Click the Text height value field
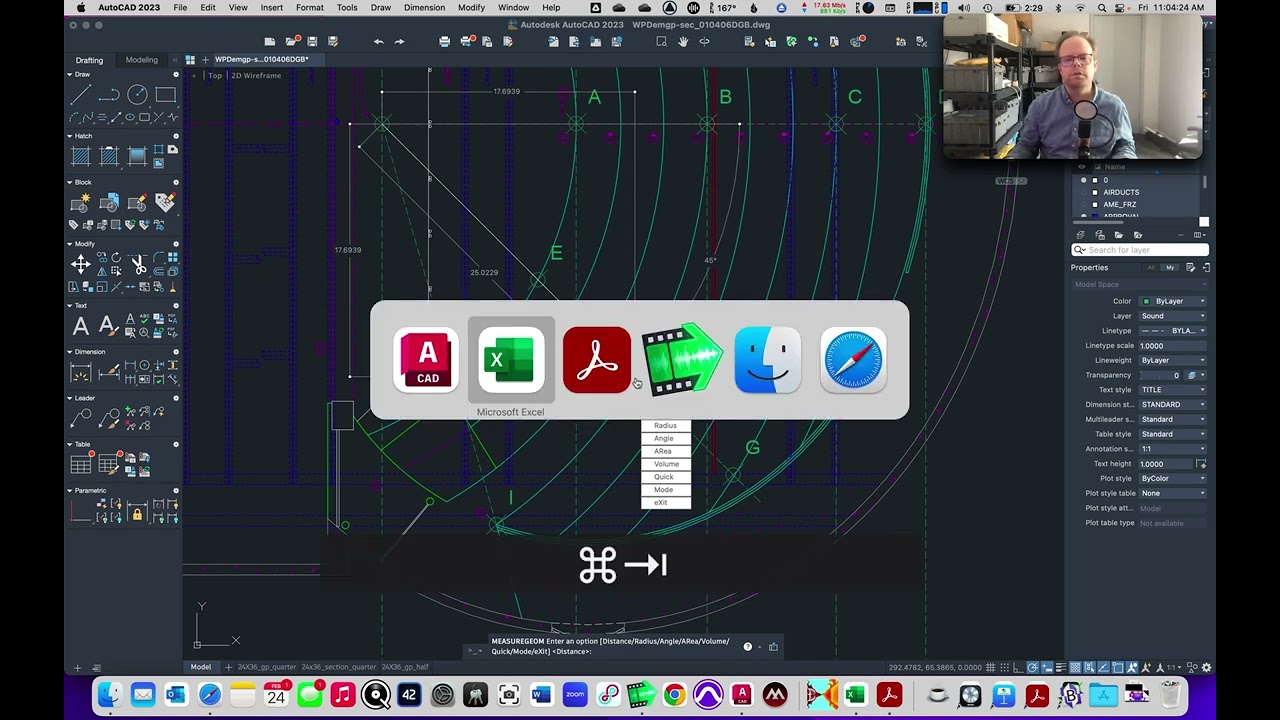 pos(1166,464)
